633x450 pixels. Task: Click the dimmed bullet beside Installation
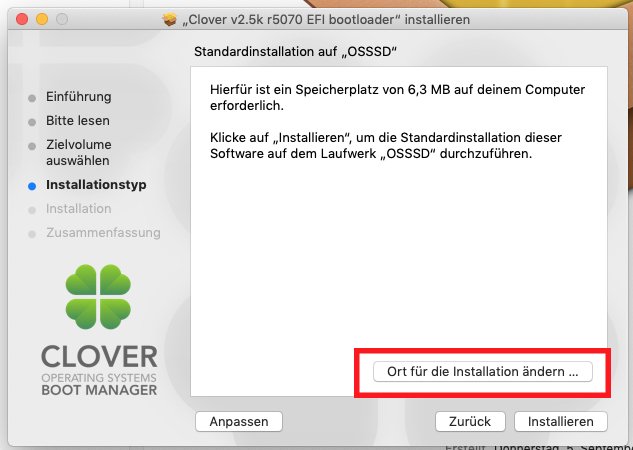pos(32,210)
